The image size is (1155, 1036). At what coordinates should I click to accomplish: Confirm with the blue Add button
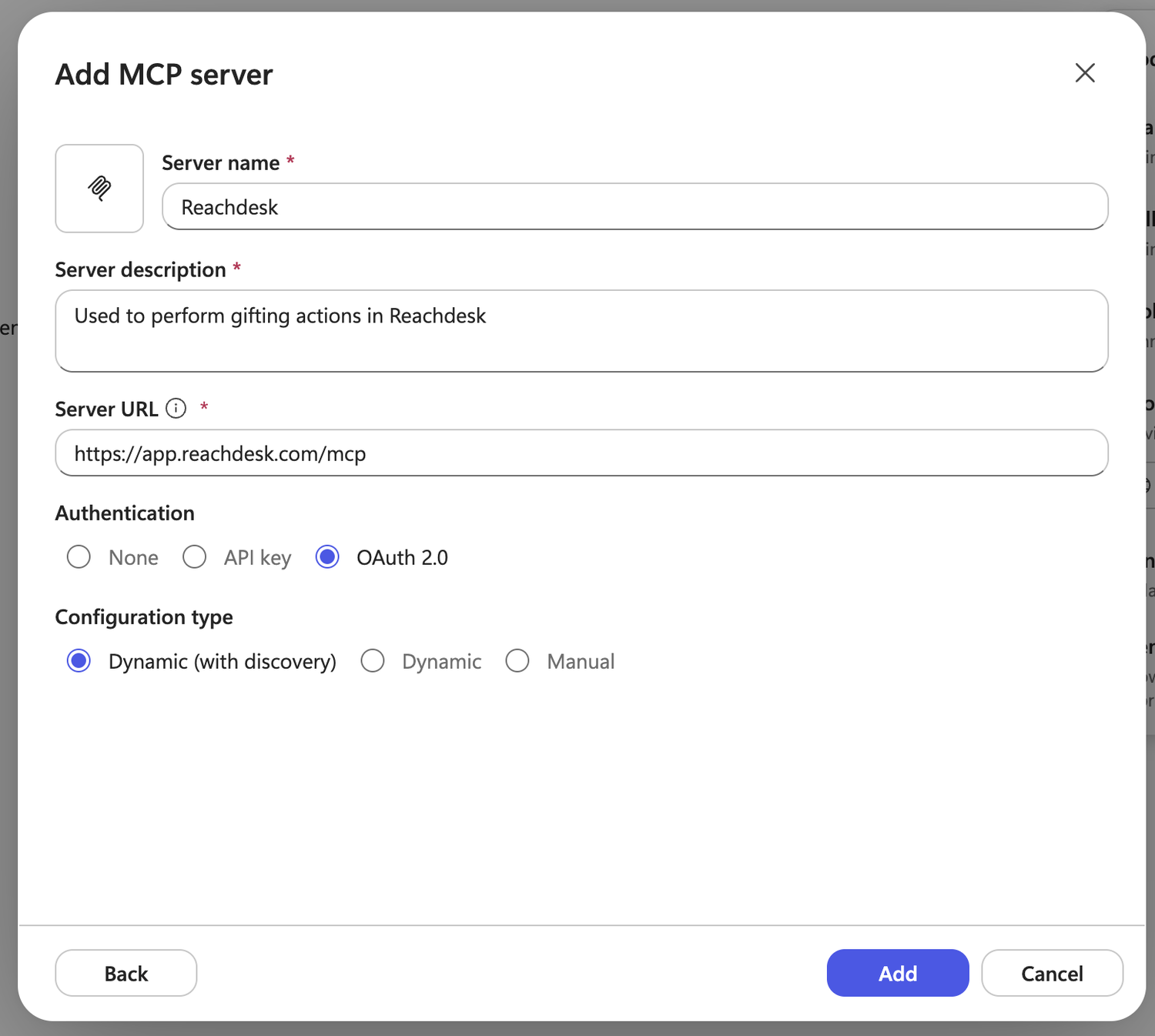point(898,973)
